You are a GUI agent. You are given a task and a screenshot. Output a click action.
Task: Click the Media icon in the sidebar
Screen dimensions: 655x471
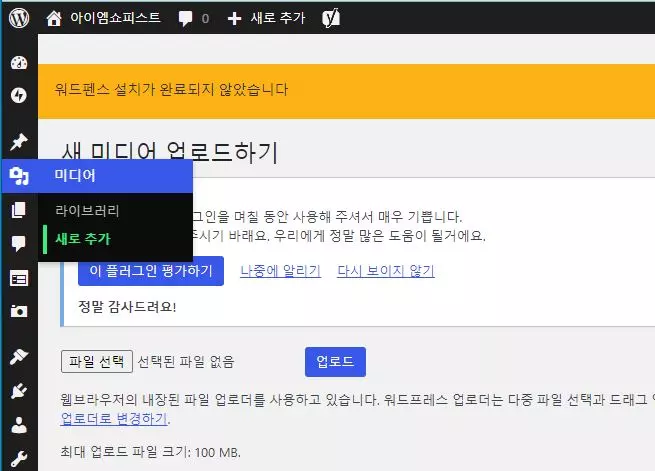click(x=19, y=176)
